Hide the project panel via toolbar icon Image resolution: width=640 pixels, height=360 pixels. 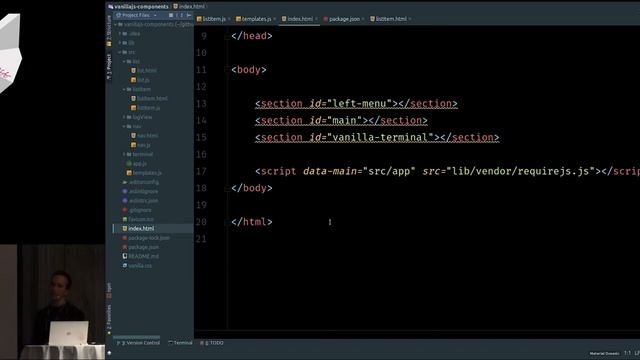189,16
